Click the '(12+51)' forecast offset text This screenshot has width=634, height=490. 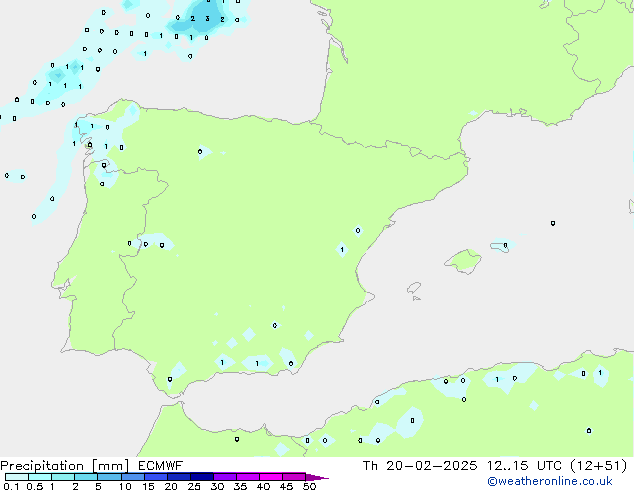click(598, 466)
